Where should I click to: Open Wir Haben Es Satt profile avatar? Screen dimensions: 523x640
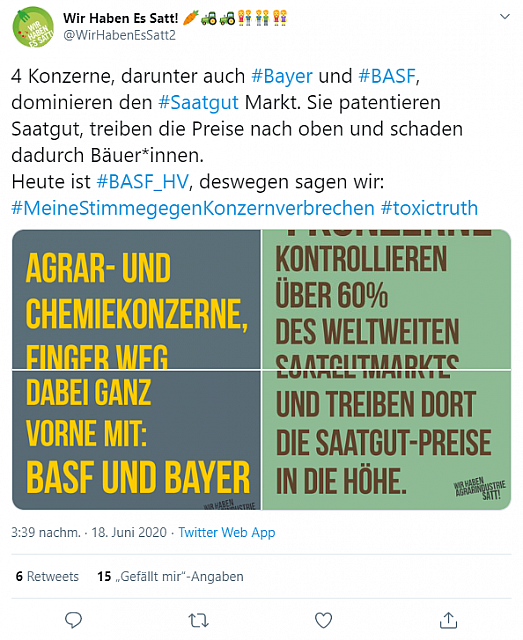[x=33, y=27]
